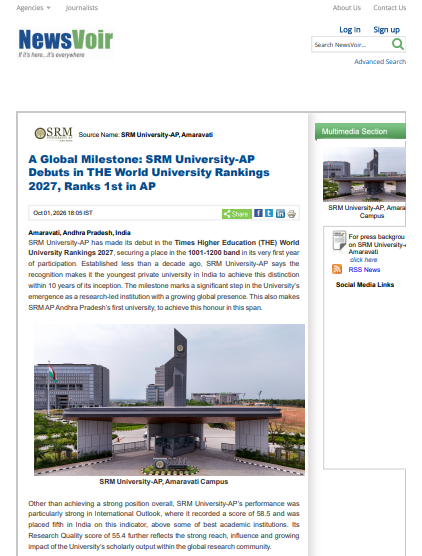The height and width of the screenshot is (556, 422).
Task: Click the green search magnifier icon
Action: coord(398,44)
